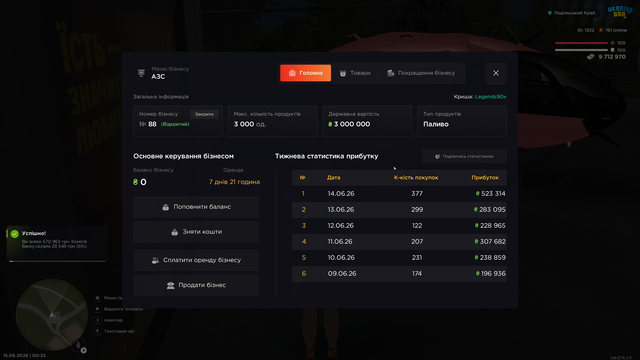Screen dimensions: 640x360
Task: Click profit value 228 965
Action: tap(493, 225)
